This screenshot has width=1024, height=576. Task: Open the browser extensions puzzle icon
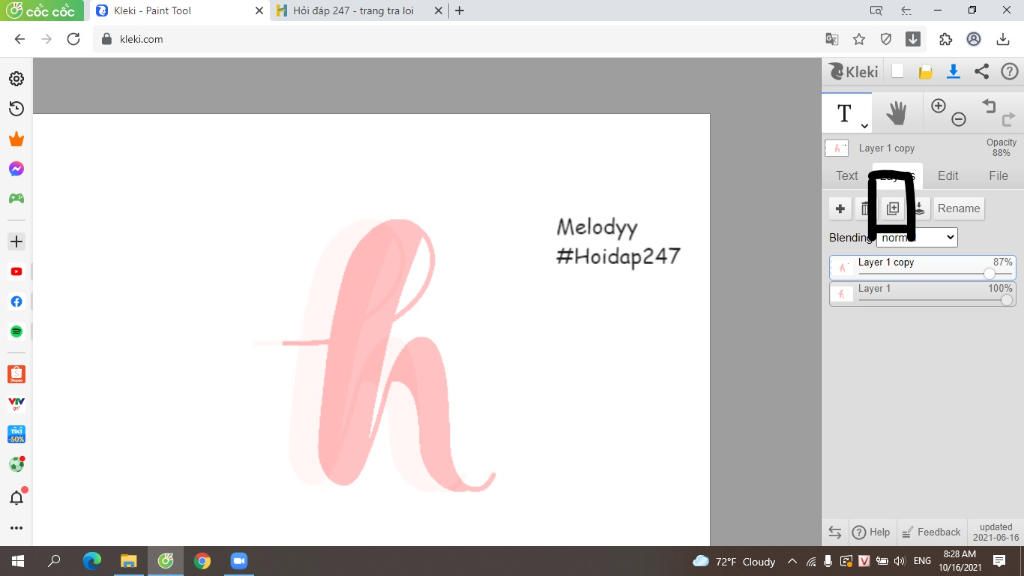pos(945,39)
